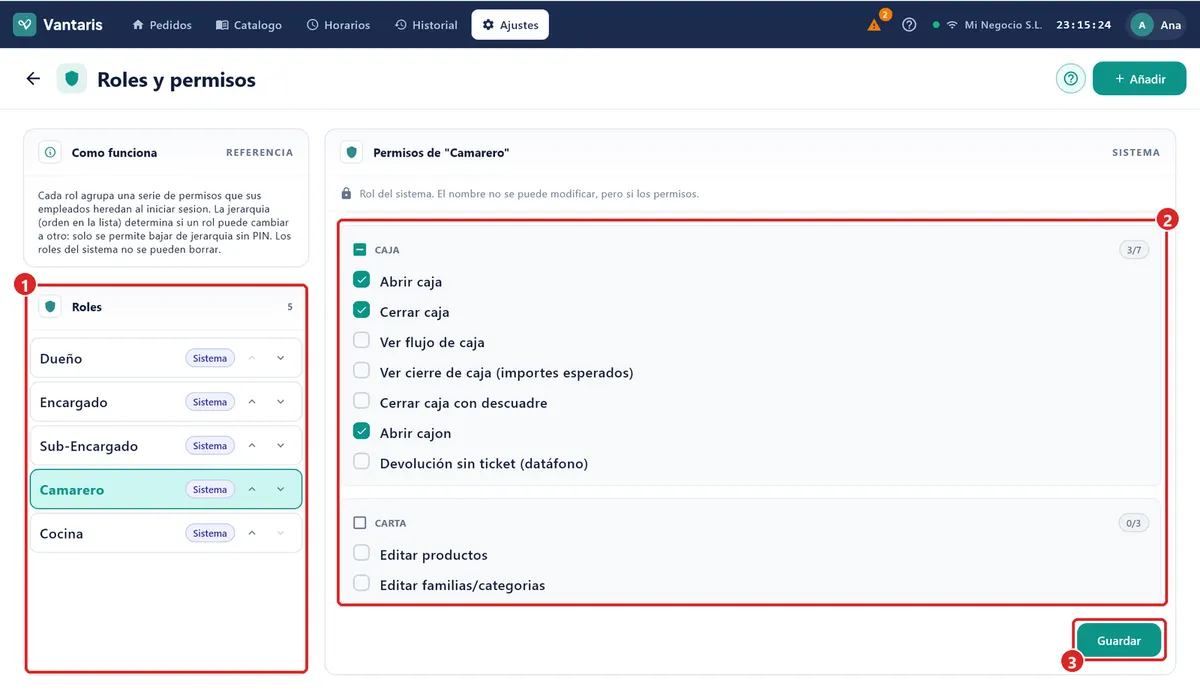Enable the Editar productos permission

point(362,553)
